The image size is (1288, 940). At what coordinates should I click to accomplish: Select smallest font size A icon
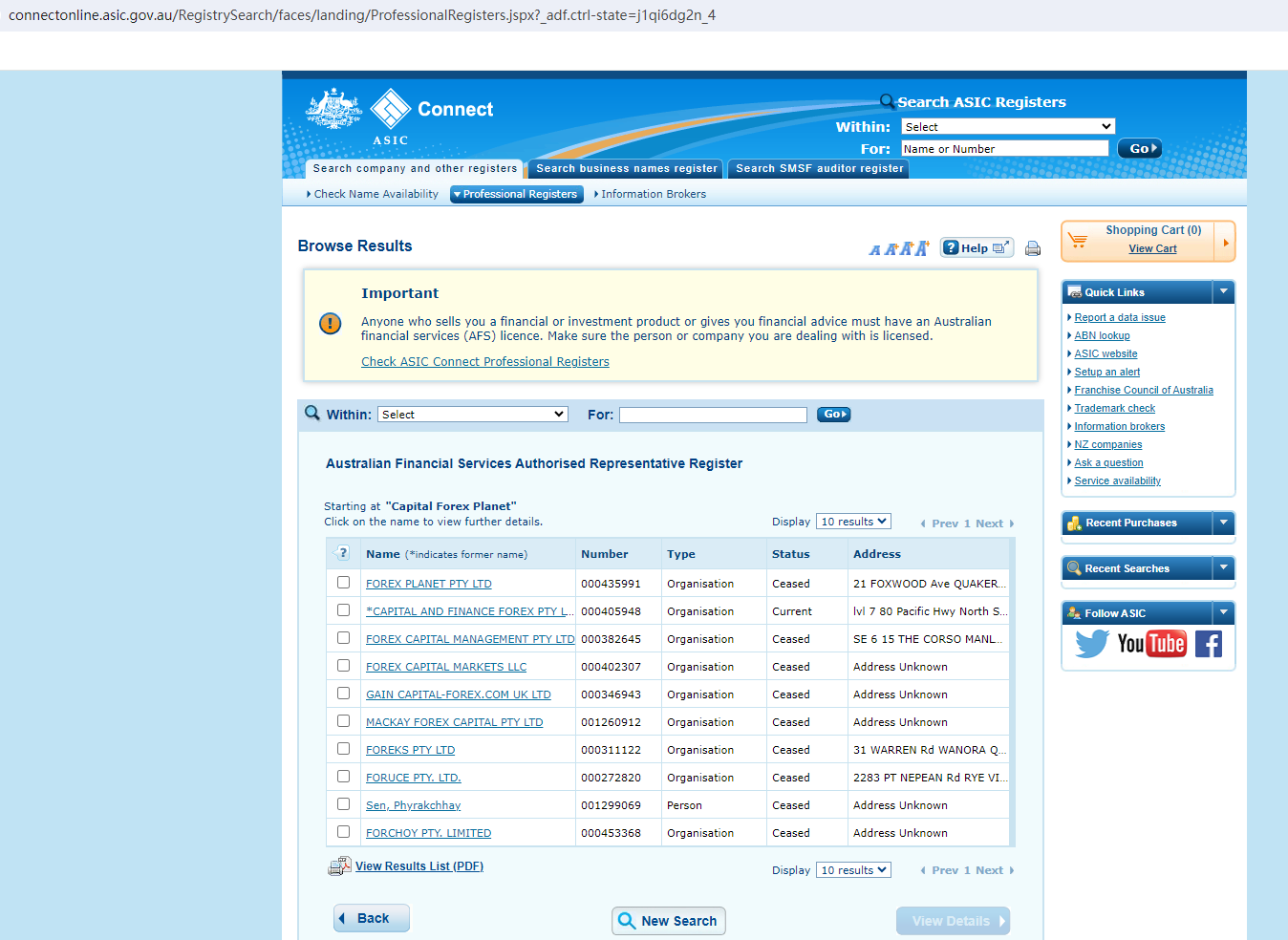tap(874, 250)
